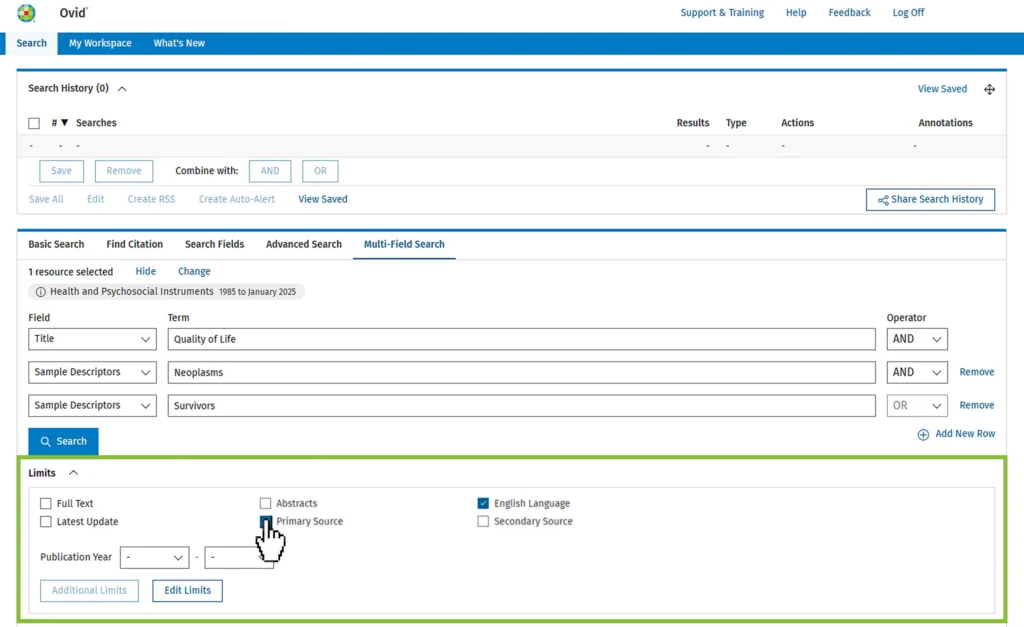Open My Workspace tab

pos(100,43)
